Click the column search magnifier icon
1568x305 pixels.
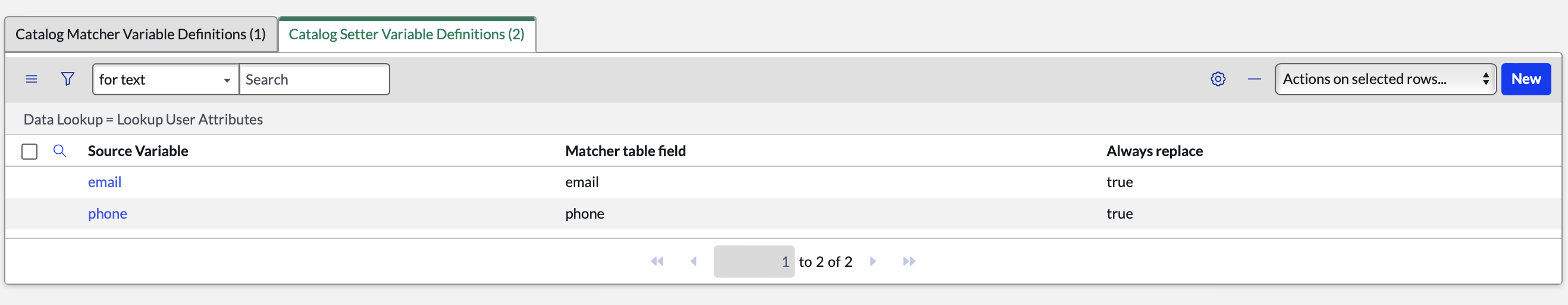[x=59, y=151]
